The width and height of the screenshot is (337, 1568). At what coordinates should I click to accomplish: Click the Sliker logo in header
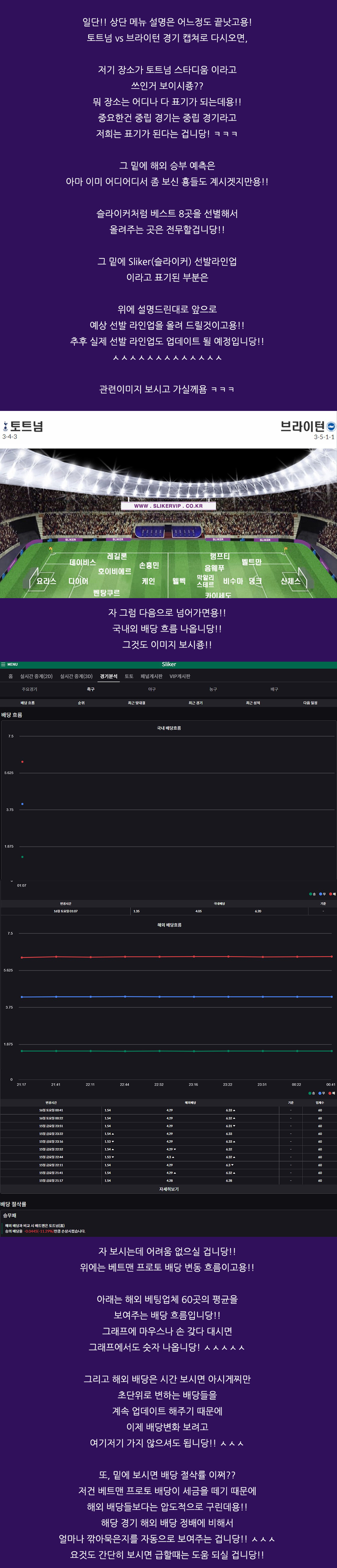click(x=168, y=664)
